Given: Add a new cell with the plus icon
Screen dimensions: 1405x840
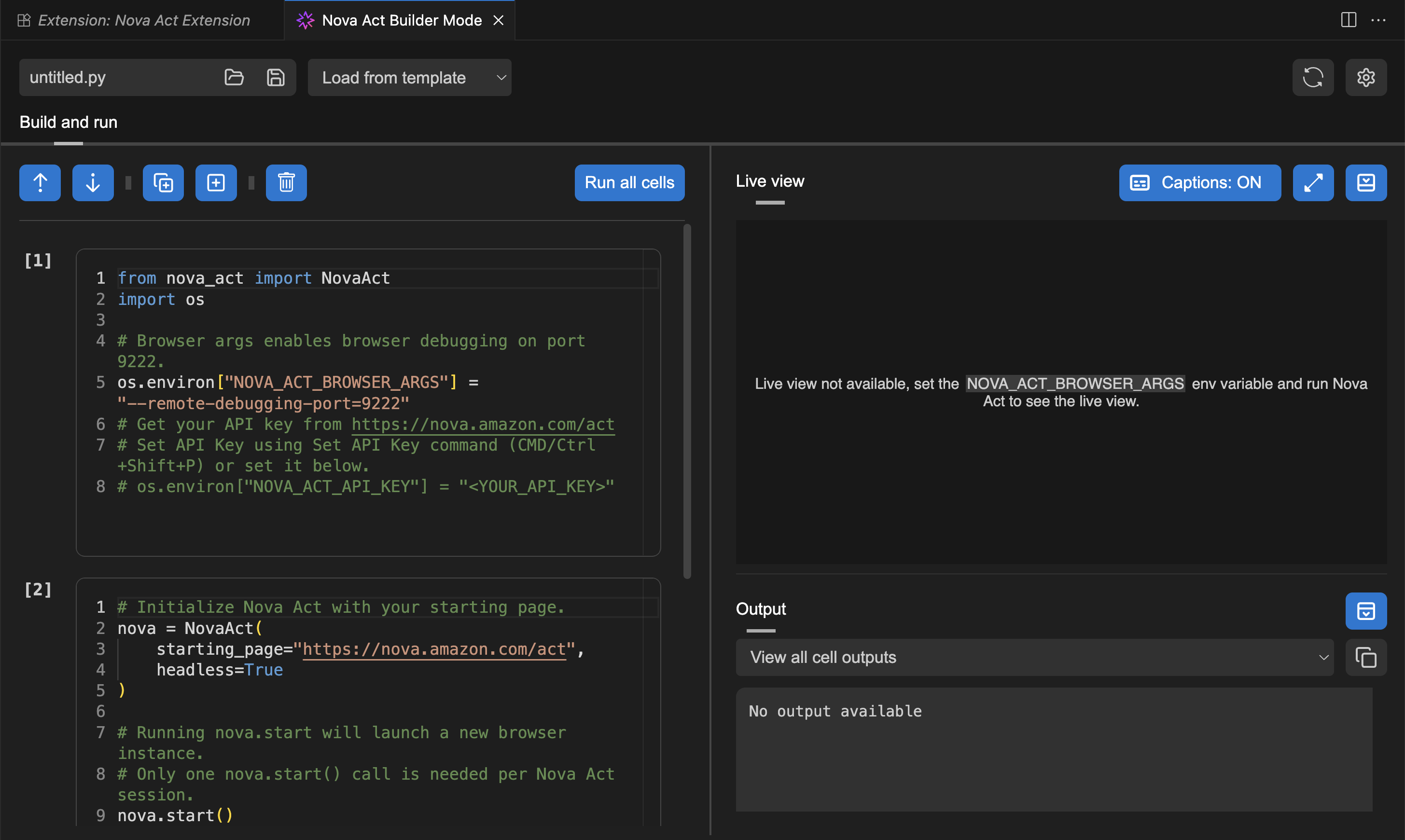Looking at the screenshot, I should (x=216, y=183).
